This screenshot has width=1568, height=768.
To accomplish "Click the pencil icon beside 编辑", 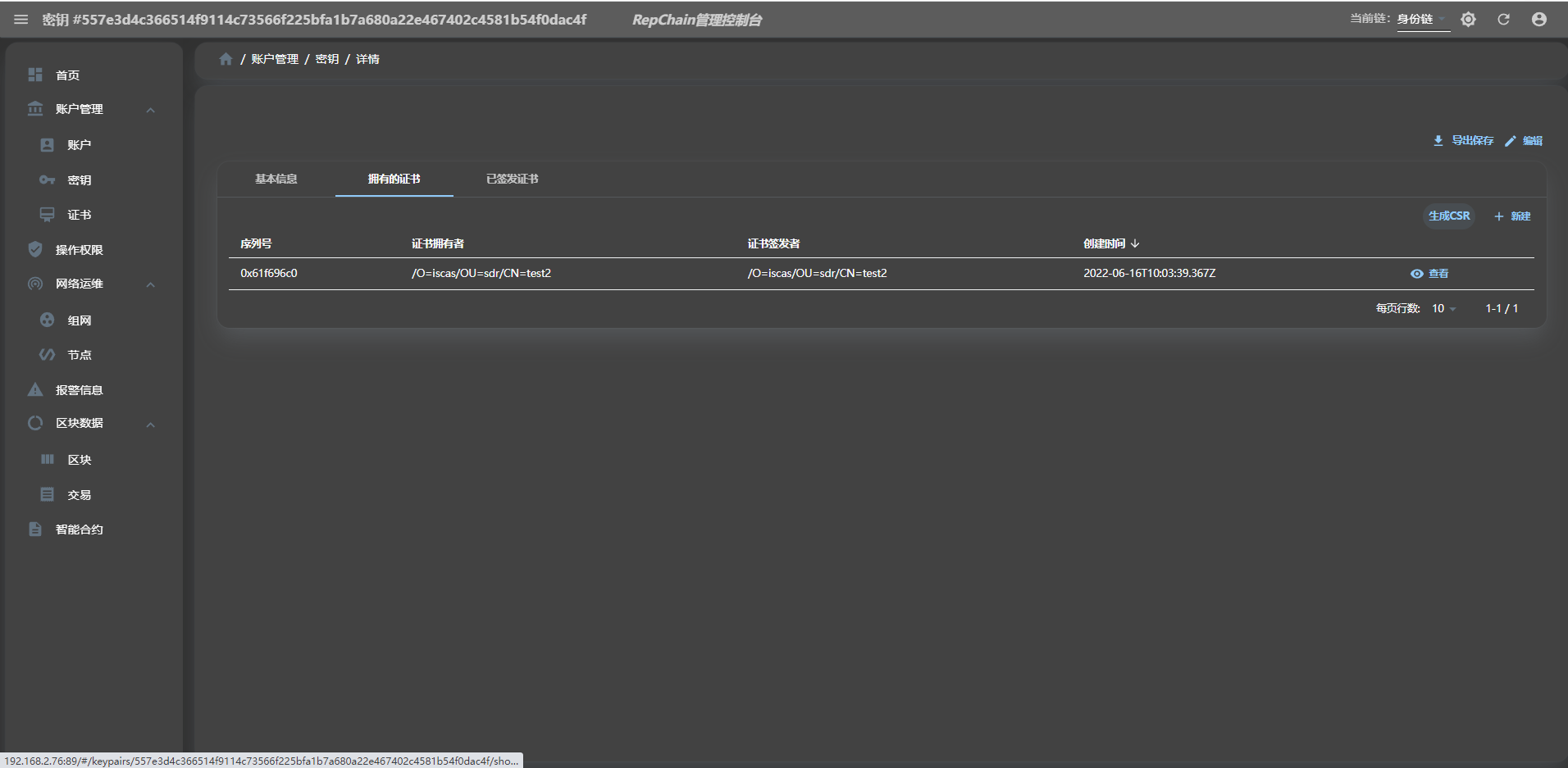I will coord(1510,141).
